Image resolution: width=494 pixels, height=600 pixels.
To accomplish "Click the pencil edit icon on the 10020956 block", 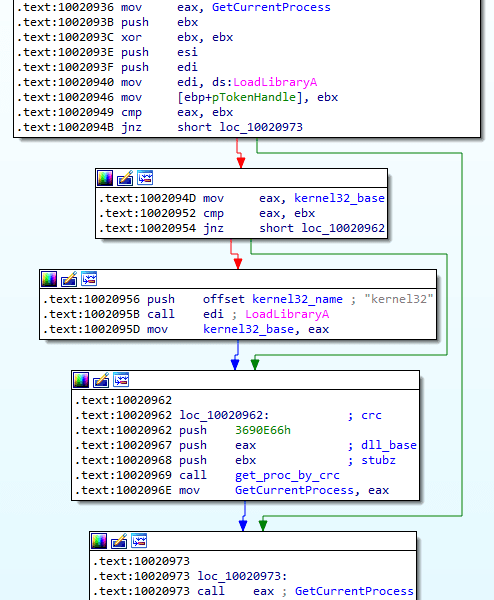I will [x=69, y=279].
